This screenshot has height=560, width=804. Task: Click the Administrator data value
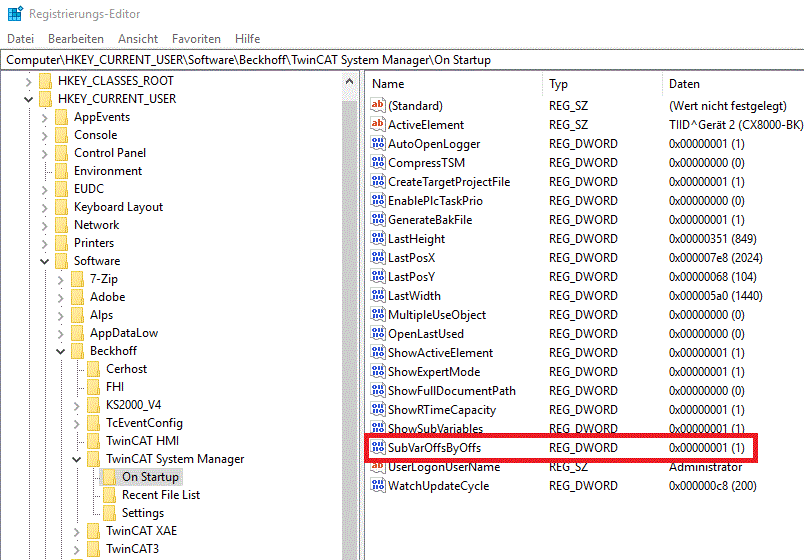pos(705,467)
